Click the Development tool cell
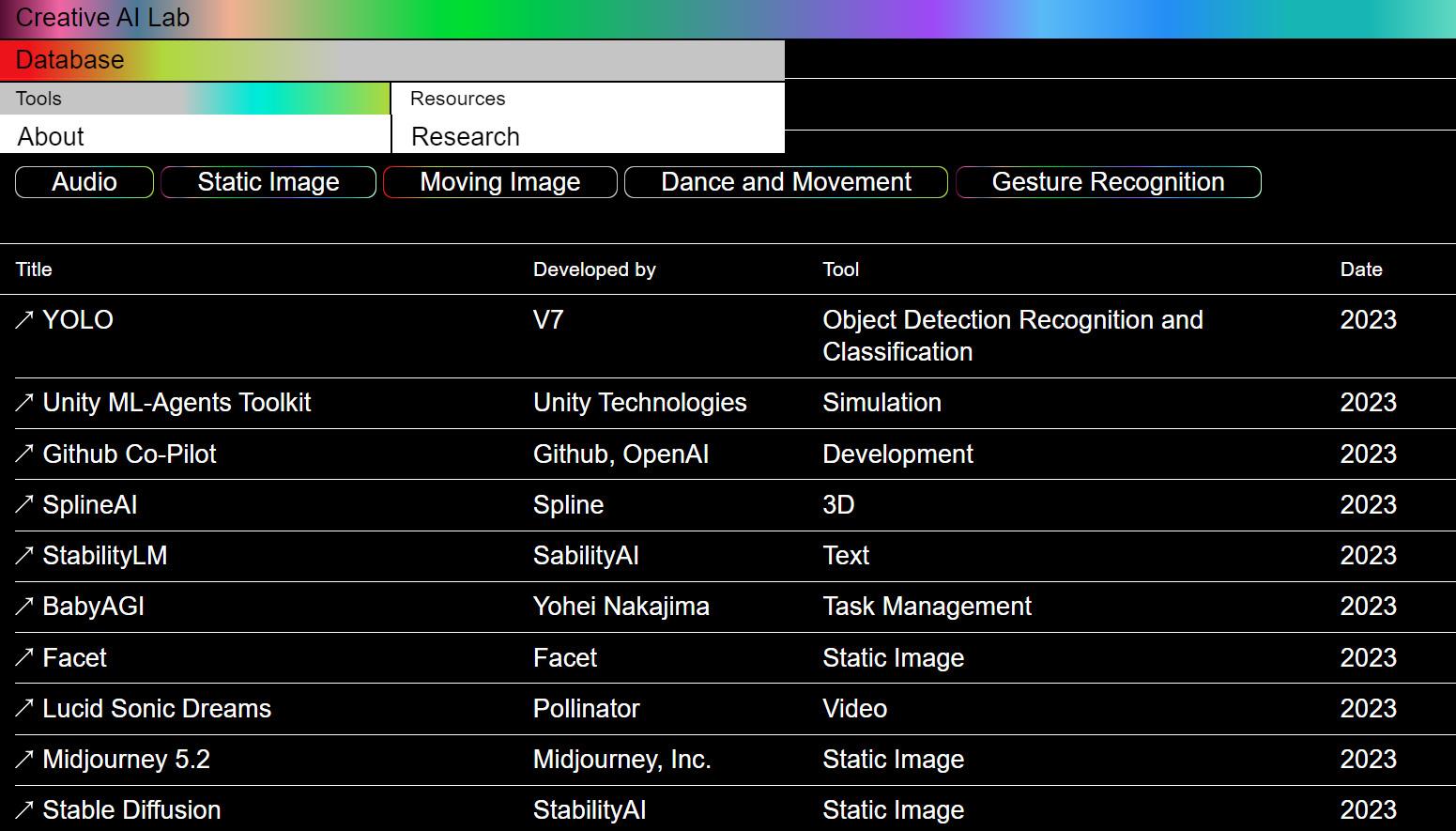 pos(897,454)
